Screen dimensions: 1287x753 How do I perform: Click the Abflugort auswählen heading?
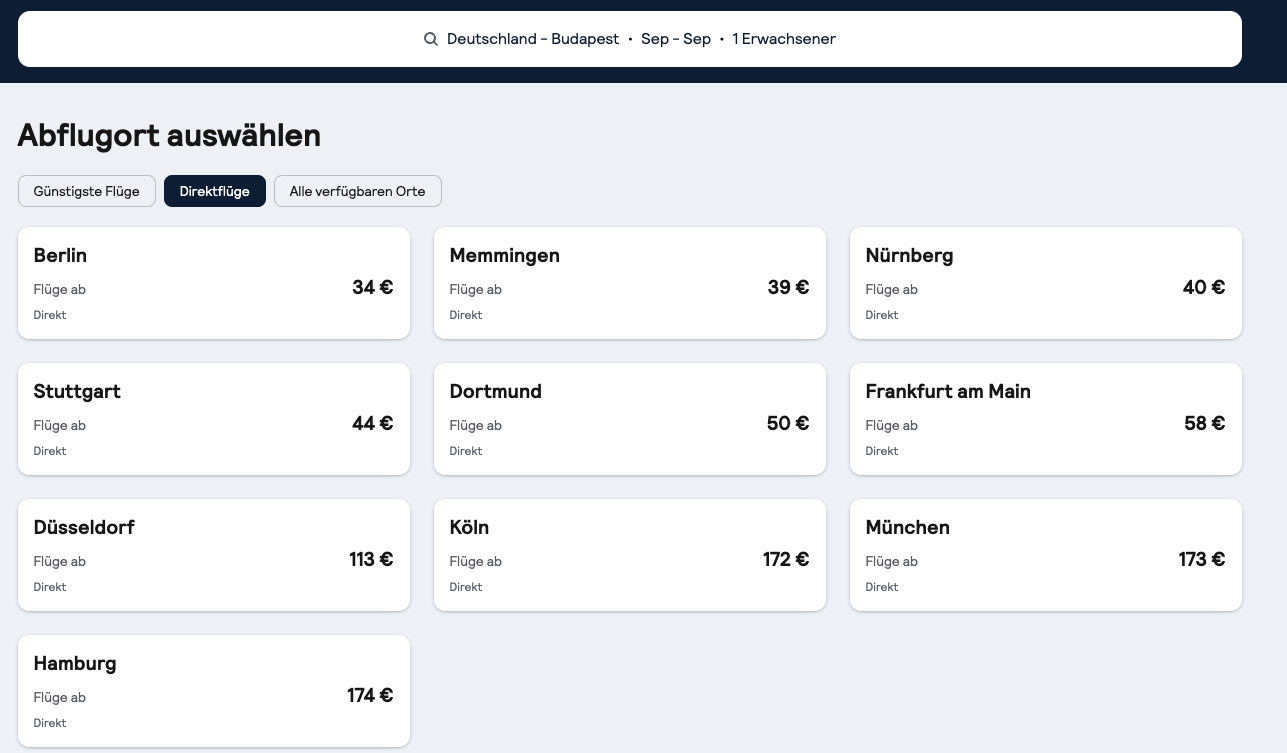click(169, 135)
